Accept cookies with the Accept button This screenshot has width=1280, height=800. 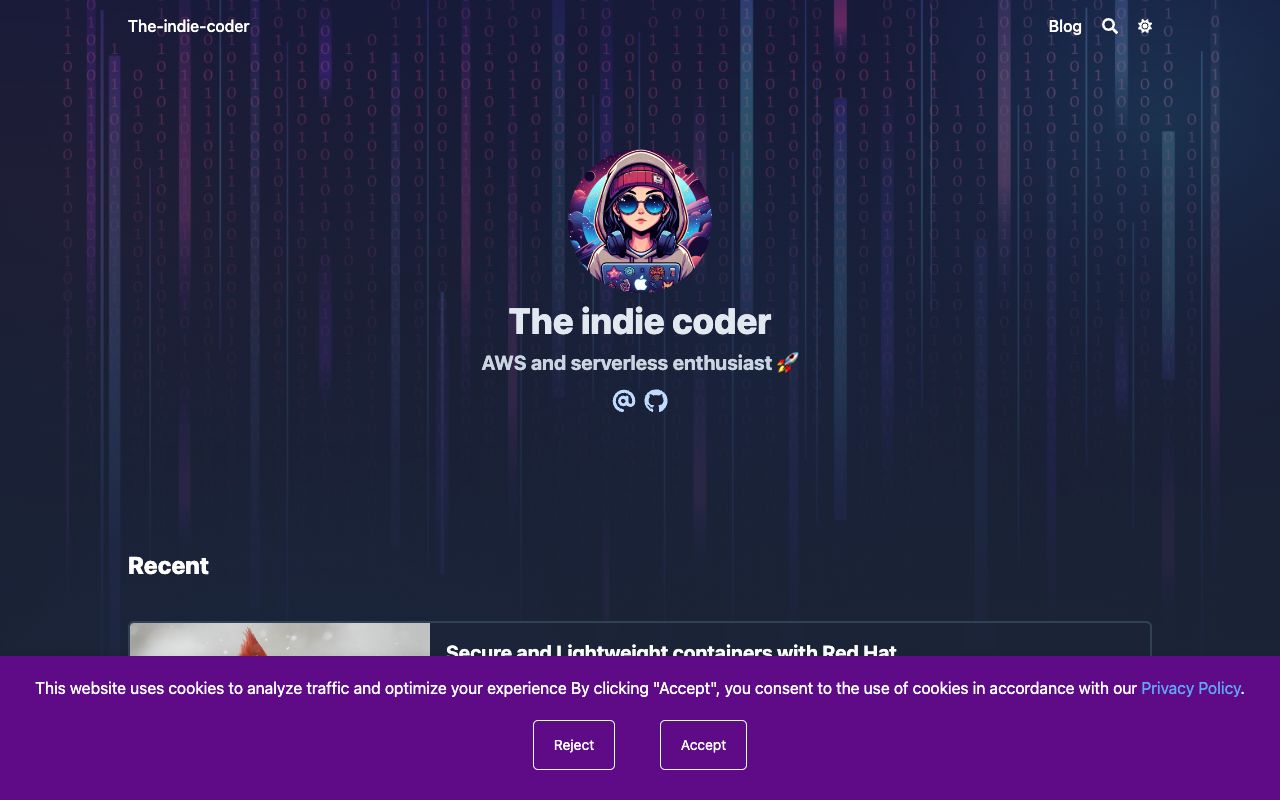(703, 745)
